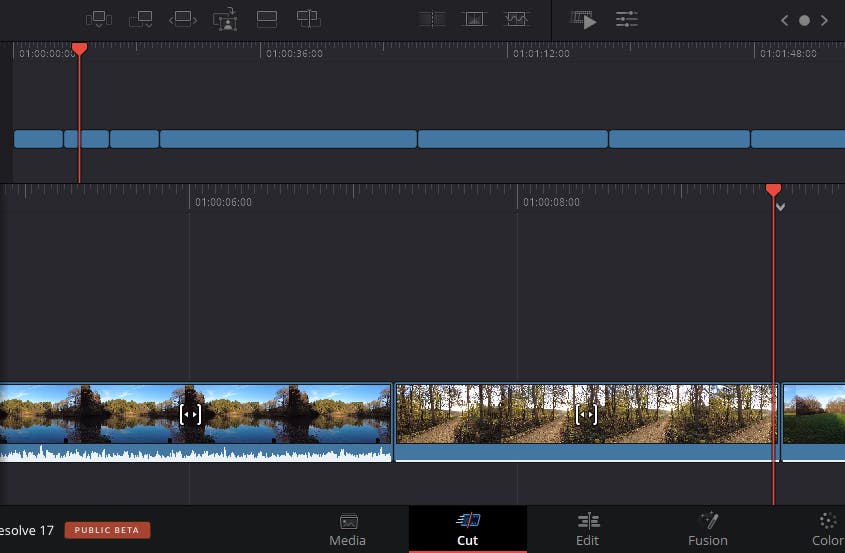Go to previous with left arrow
Viewport: 845px width, 553px height.
pyautogui.click(x=785, y=20)
